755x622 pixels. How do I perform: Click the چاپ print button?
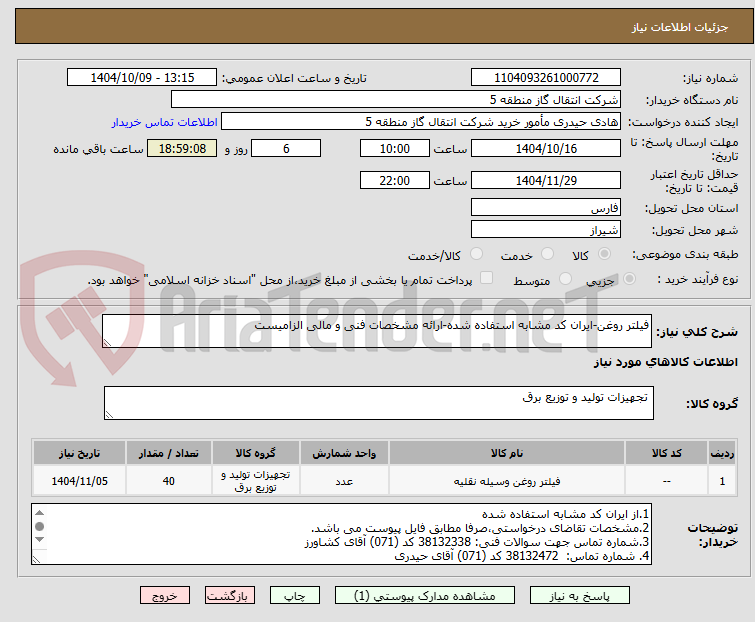(295, 596)
